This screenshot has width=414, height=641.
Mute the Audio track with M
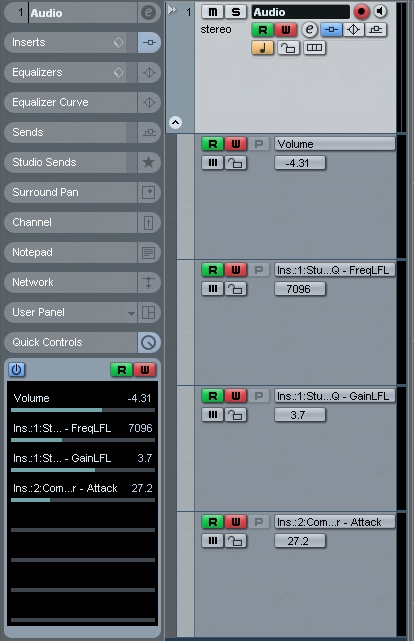(213, 12)
